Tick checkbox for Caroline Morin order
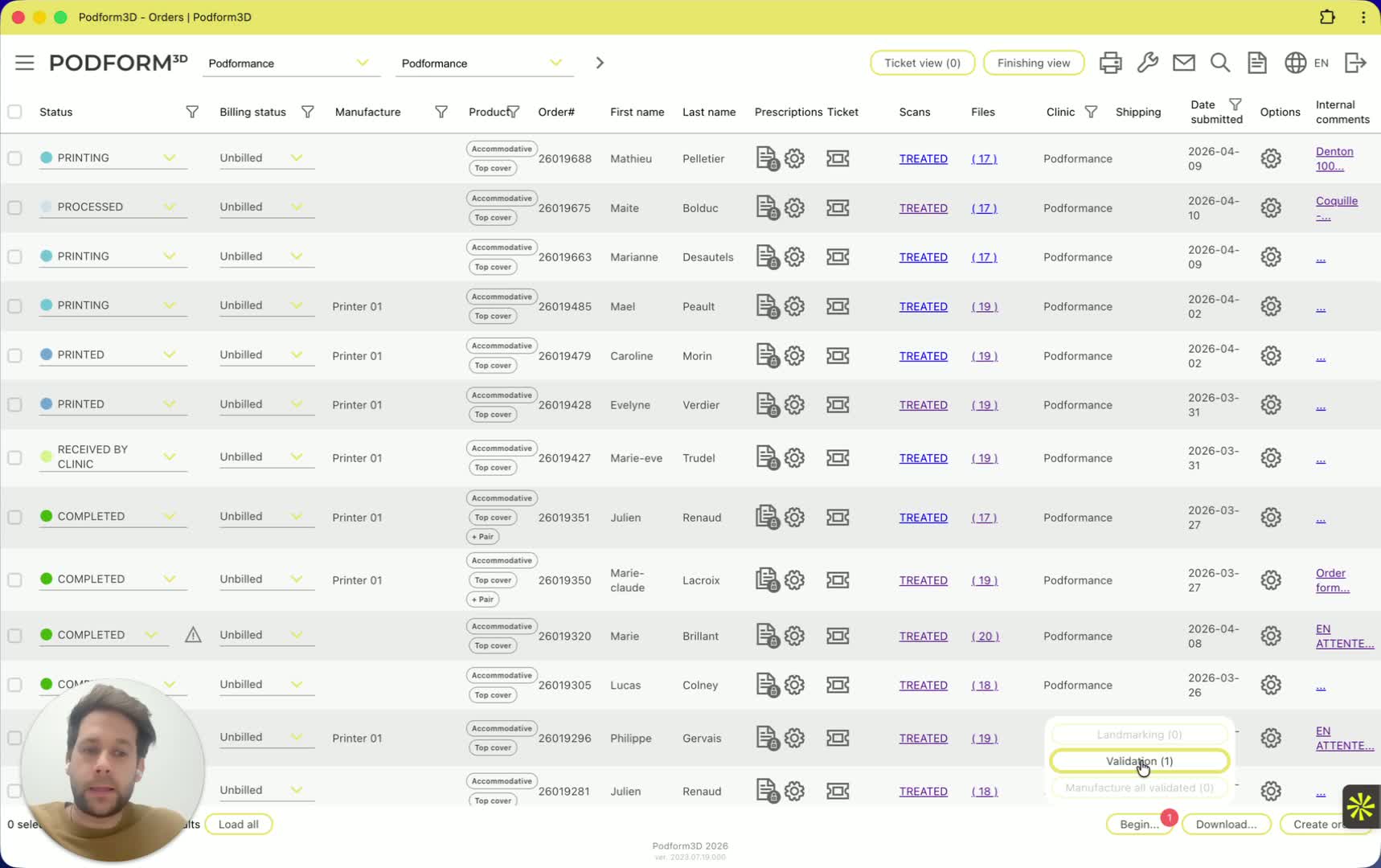This screenshot has width=1381, height=868. point(14,355)
